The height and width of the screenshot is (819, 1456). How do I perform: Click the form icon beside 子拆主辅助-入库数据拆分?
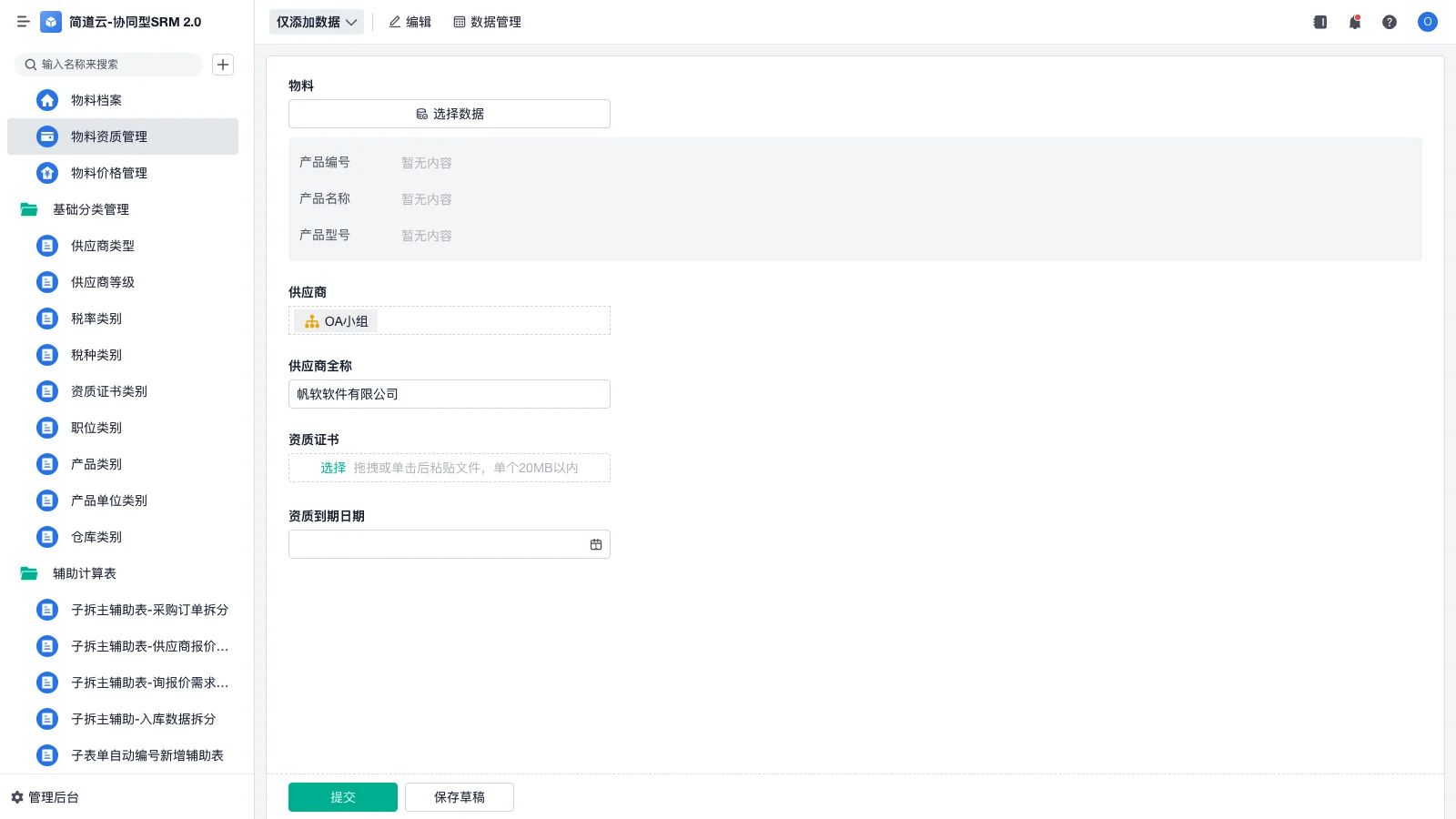(x=47, y=719)
